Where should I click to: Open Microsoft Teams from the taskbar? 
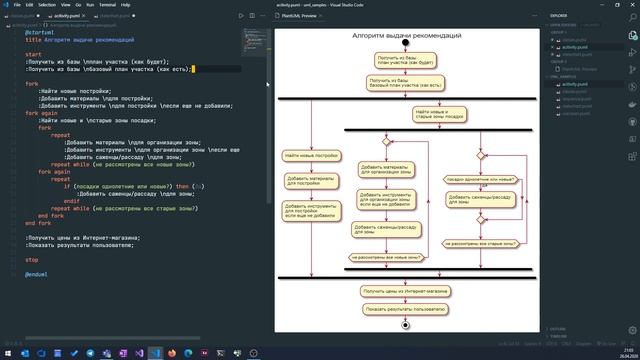107,353
